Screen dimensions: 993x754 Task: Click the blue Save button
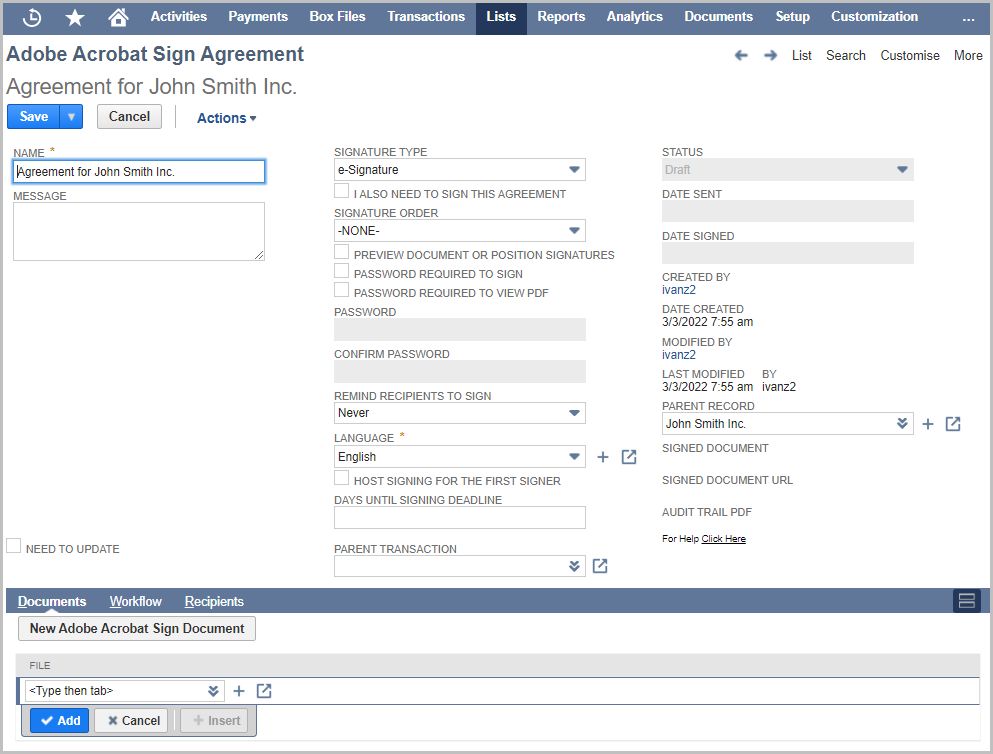point(34,116)
